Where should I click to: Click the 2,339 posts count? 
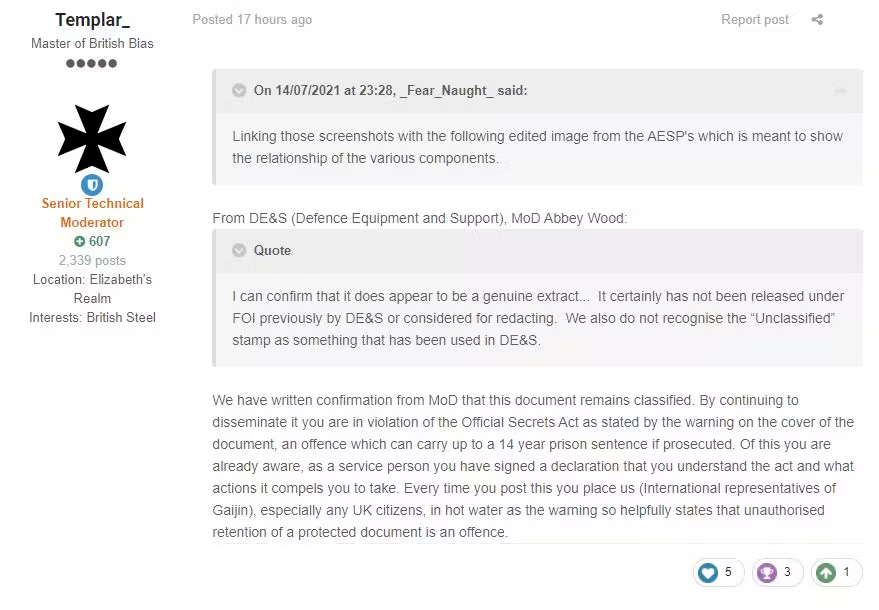pyautogui.click(x=92, y=260)
